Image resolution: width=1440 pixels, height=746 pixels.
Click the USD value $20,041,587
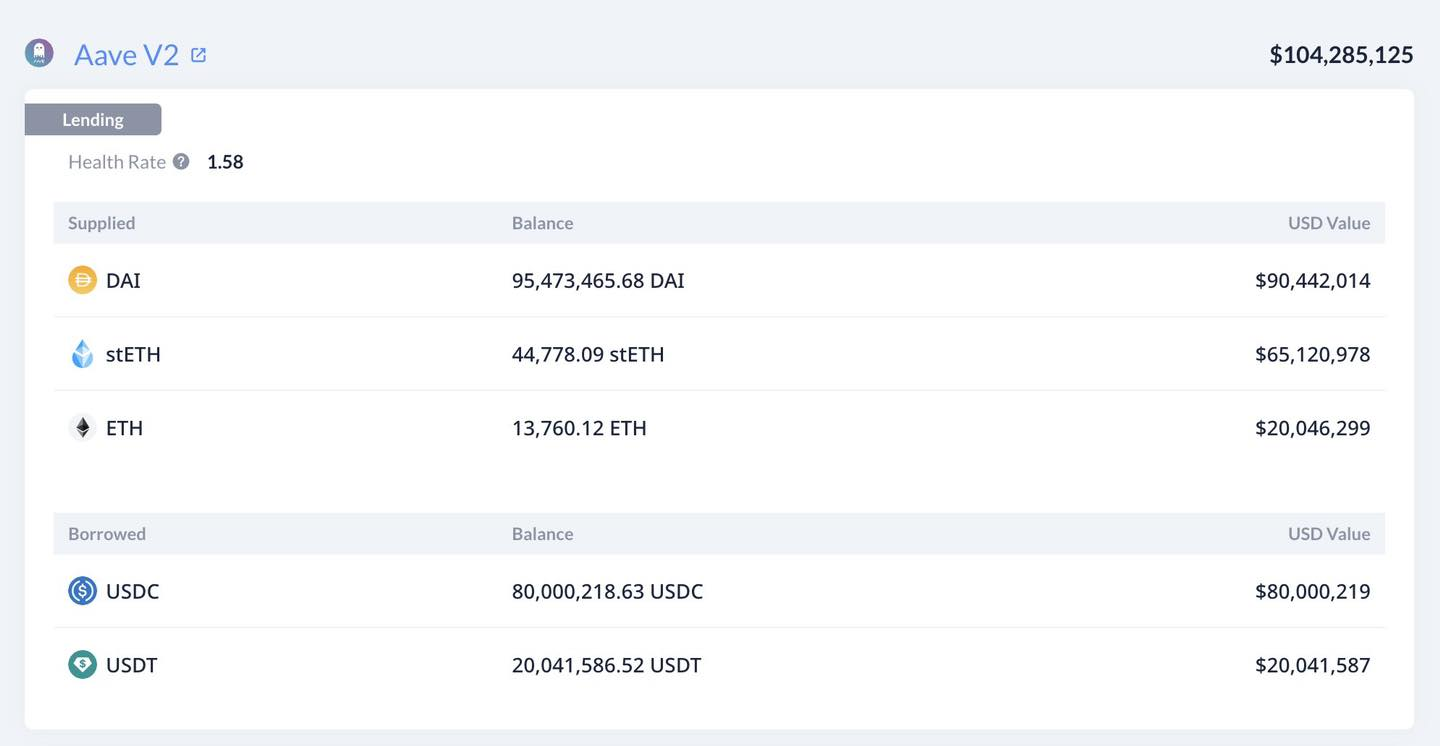[1313, 665]
